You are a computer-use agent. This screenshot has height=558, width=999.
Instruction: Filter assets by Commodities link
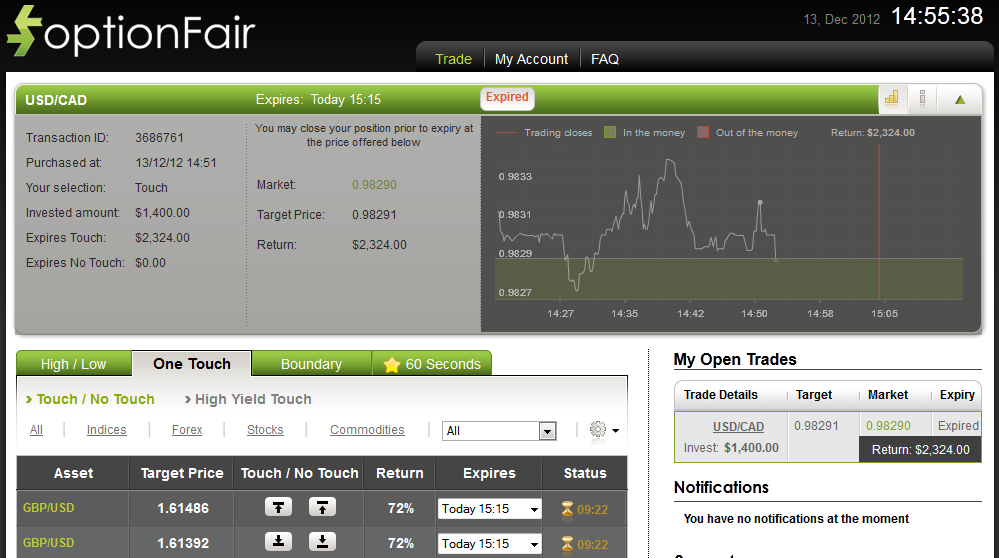[367, 430]
